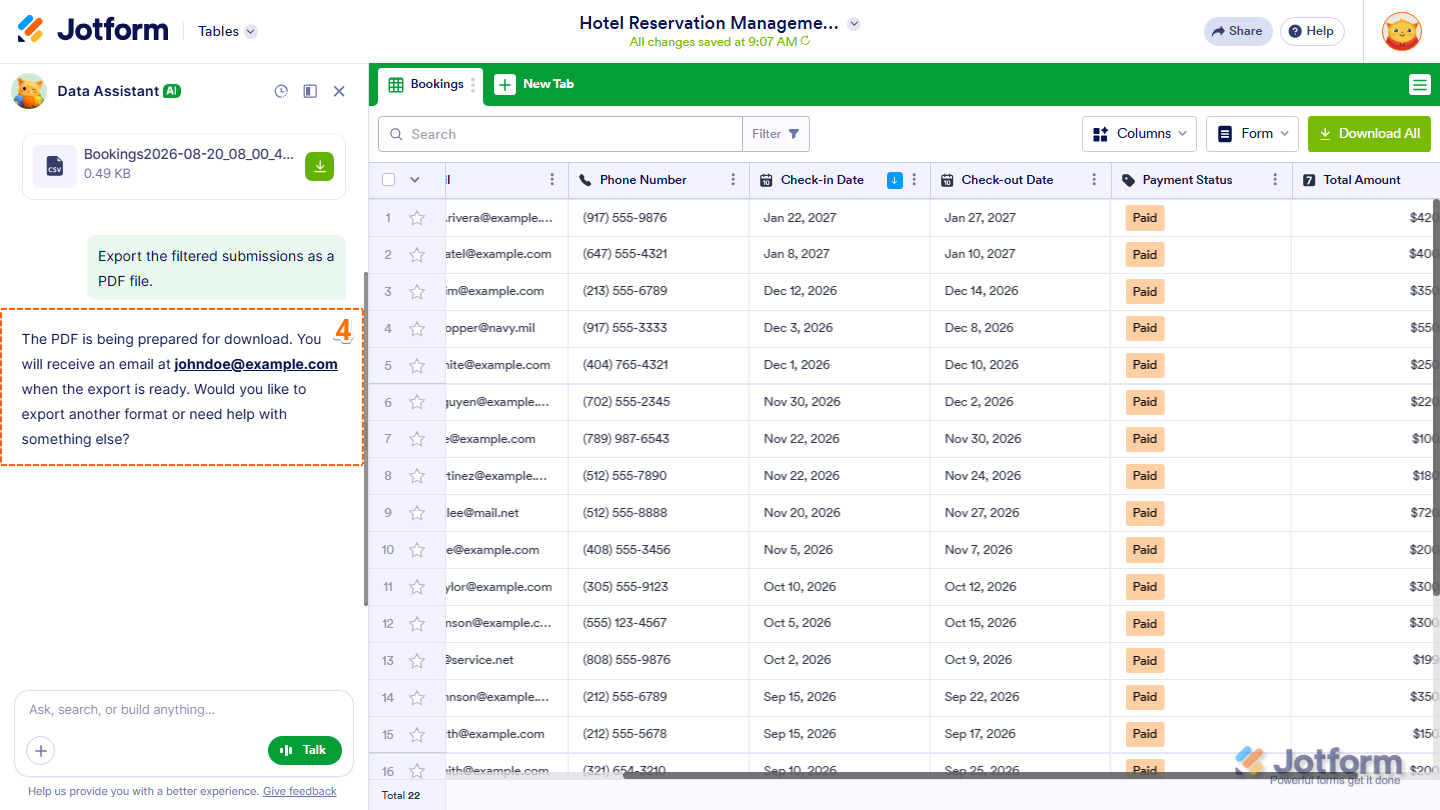Image resolution: width=1440 pixels, height=810 pixels.
Task: Click phone number (408) 555-3456
Action: point(626,550)
